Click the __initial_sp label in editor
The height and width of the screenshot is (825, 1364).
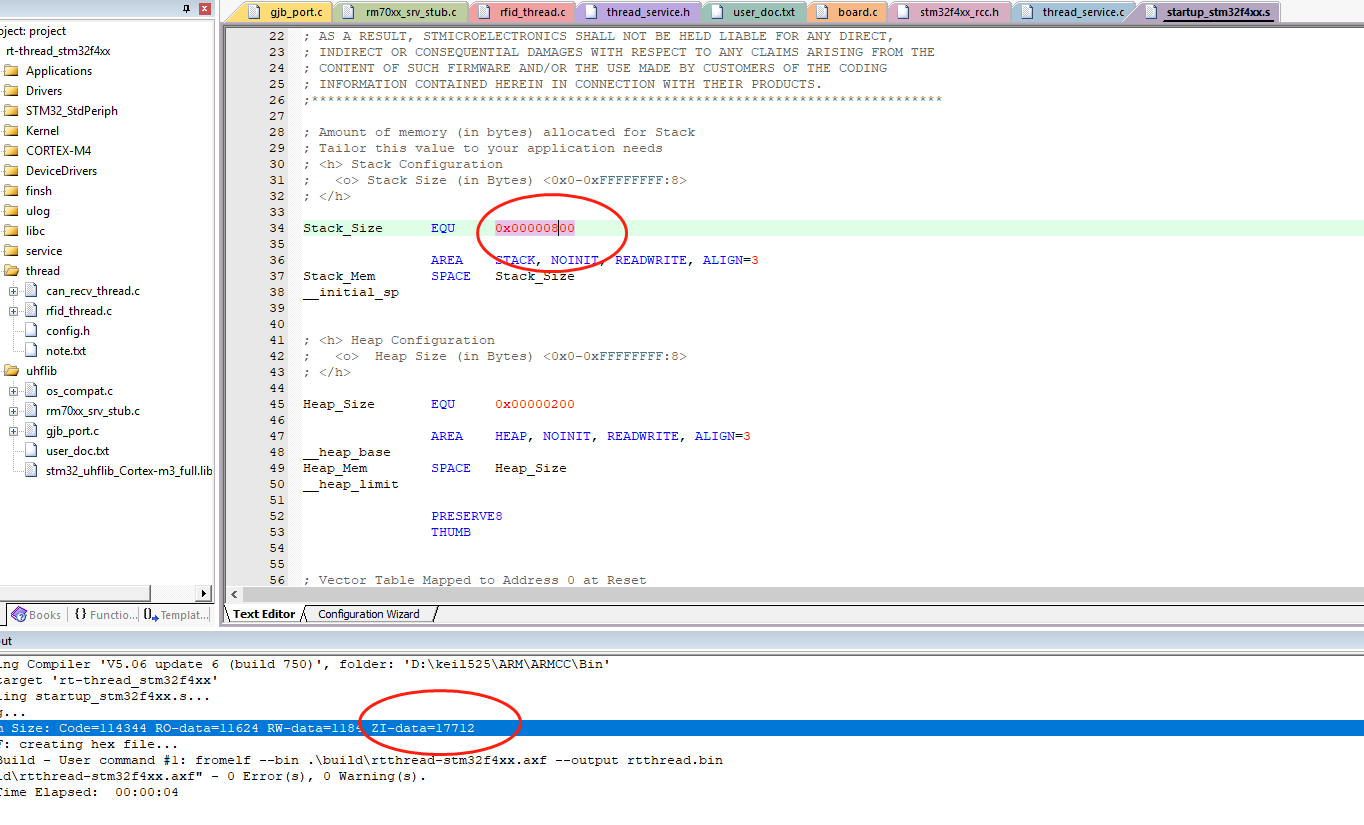point(351,292)
